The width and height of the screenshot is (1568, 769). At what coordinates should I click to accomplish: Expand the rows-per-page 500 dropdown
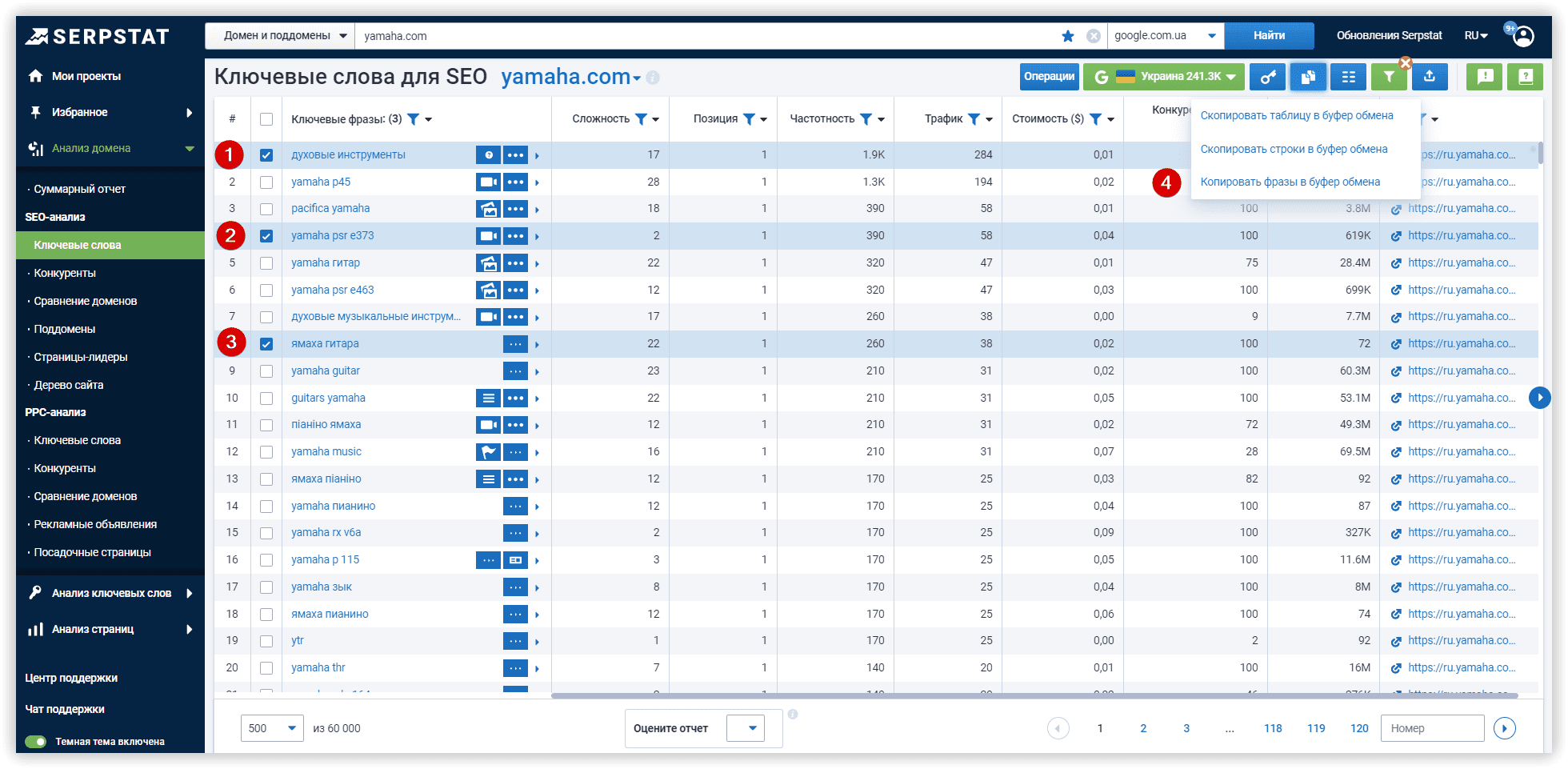272,728
